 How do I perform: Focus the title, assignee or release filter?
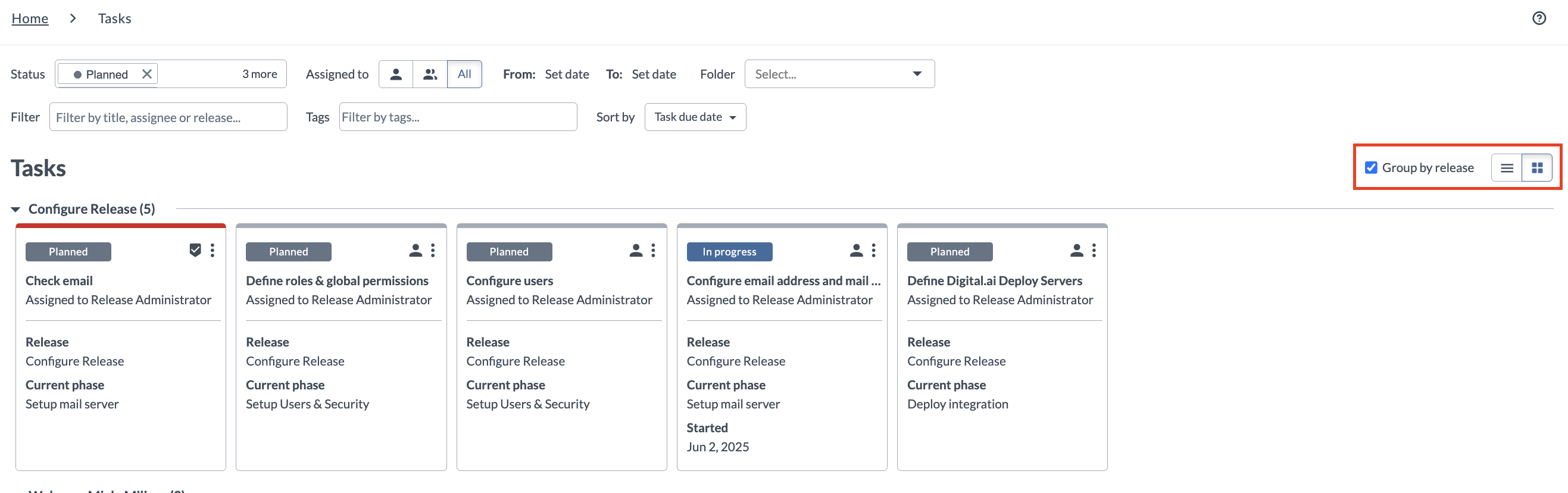[168, 117]
